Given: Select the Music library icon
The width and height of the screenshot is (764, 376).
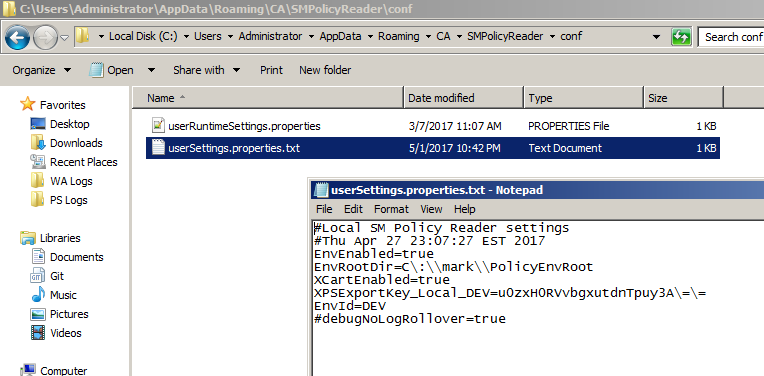Looking at the screenshot, I should [x=38, y=295].
